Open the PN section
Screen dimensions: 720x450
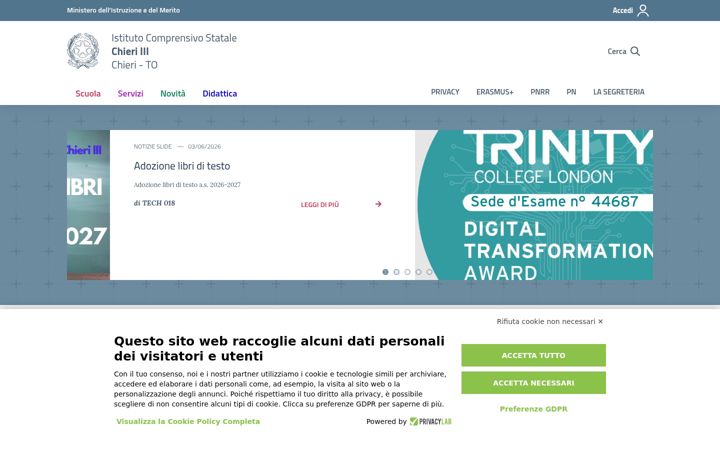click(x=571, y=92)
